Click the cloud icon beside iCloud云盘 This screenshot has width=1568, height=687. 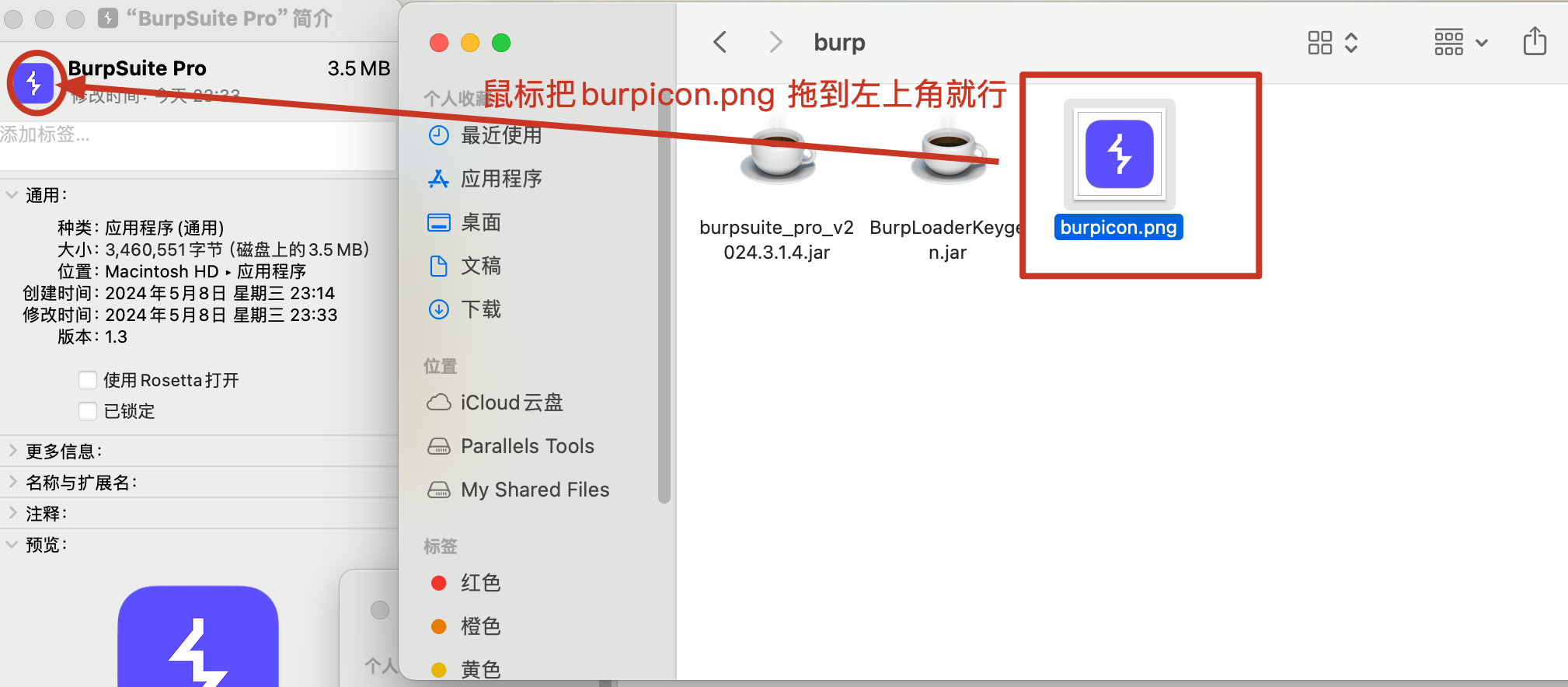pos(439,403)
